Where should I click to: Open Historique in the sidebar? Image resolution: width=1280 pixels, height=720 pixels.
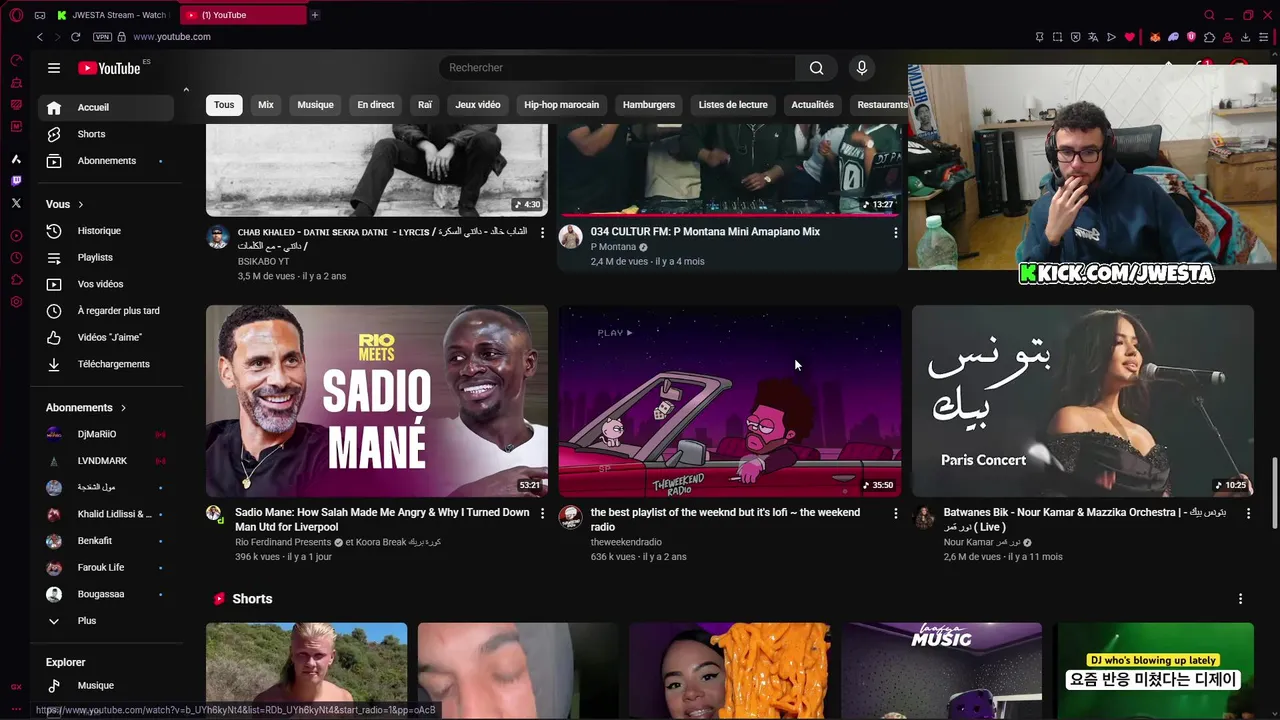105,231
